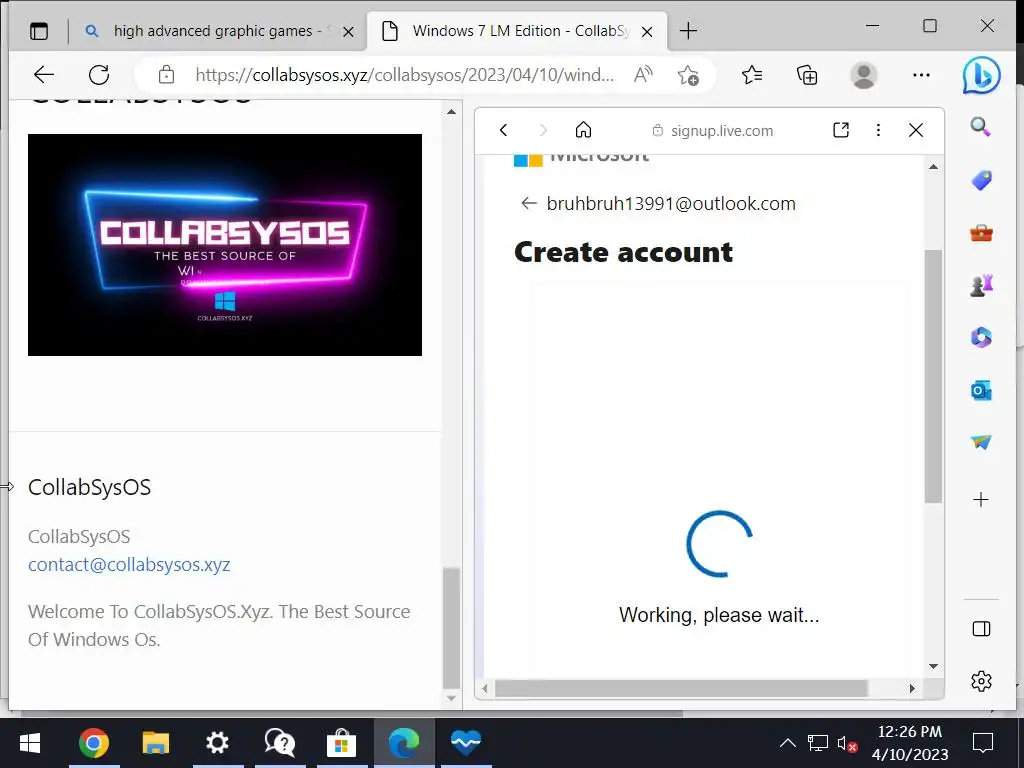
Task: Open the Favorites list
Action: click(x=752, y=75)
